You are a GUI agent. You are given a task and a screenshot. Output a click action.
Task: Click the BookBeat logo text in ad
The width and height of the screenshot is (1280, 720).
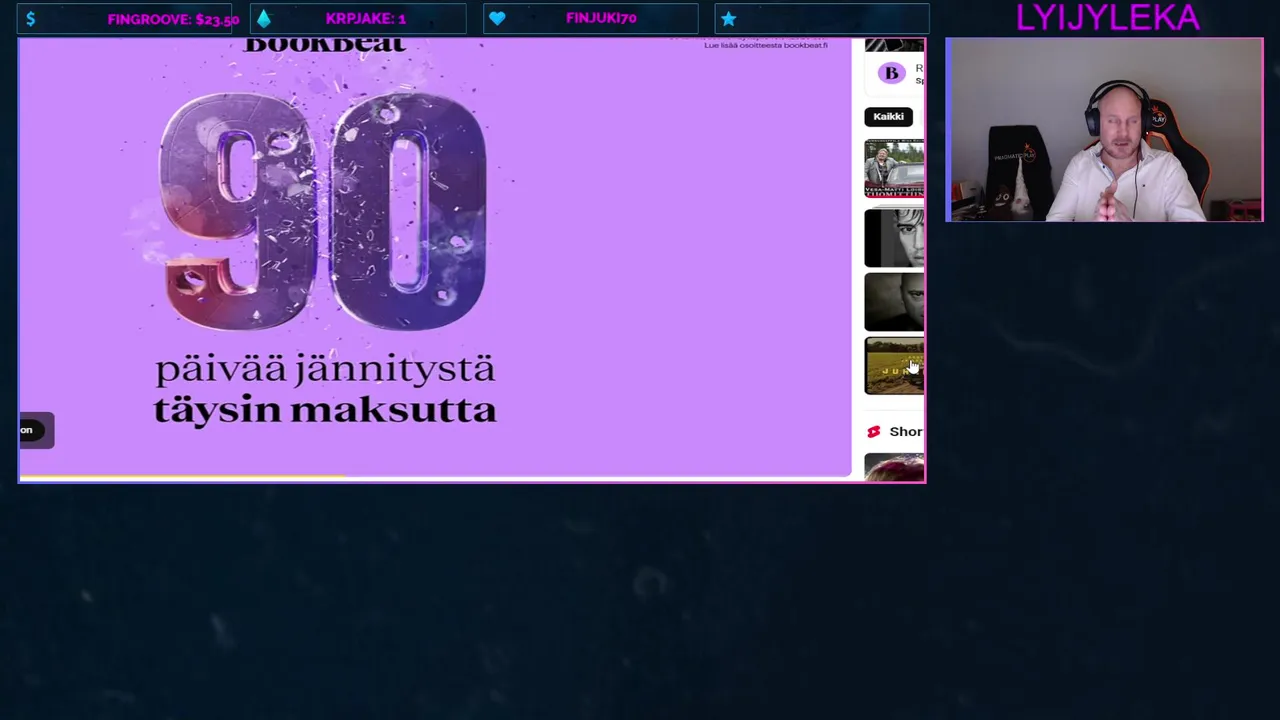324,45
